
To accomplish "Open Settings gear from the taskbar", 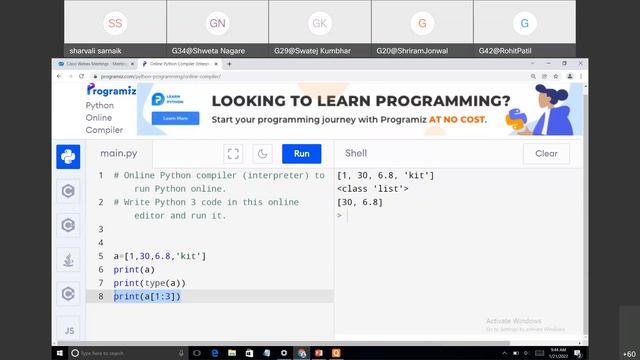I will tap(284, 353).
